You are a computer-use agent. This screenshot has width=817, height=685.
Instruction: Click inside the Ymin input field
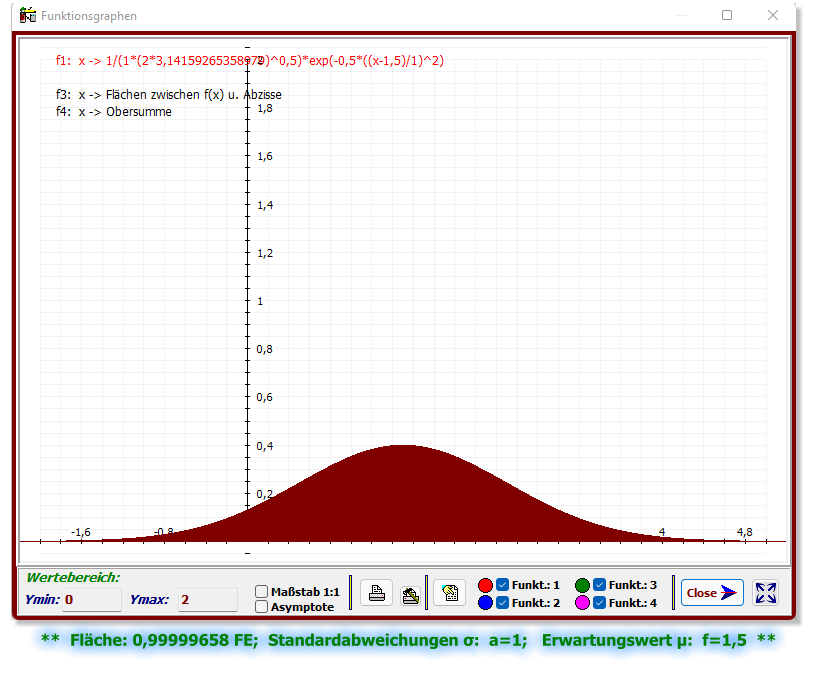point(90,600)
